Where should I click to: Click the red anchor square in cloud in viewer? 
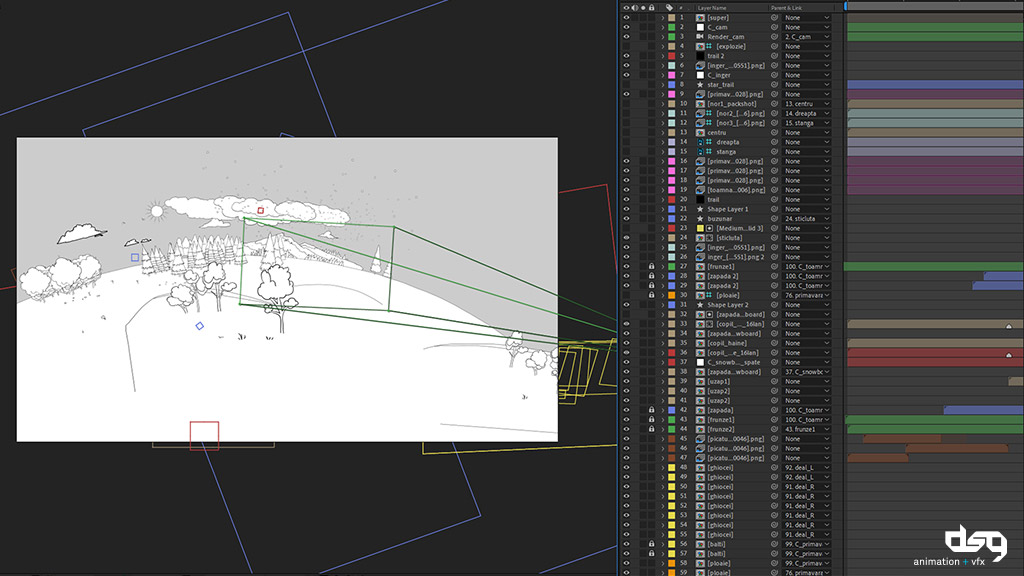tap(261, 210)
